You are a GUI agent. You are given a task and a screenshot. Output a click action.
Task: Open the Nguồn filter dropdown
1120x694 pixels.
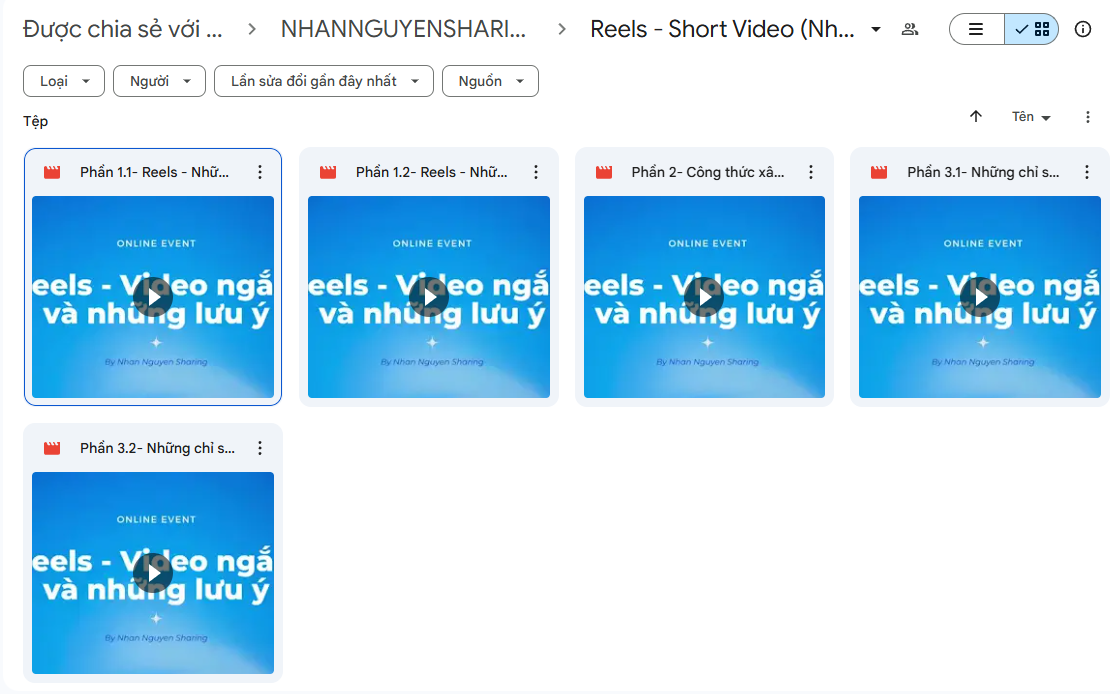(x=490, y=81)
